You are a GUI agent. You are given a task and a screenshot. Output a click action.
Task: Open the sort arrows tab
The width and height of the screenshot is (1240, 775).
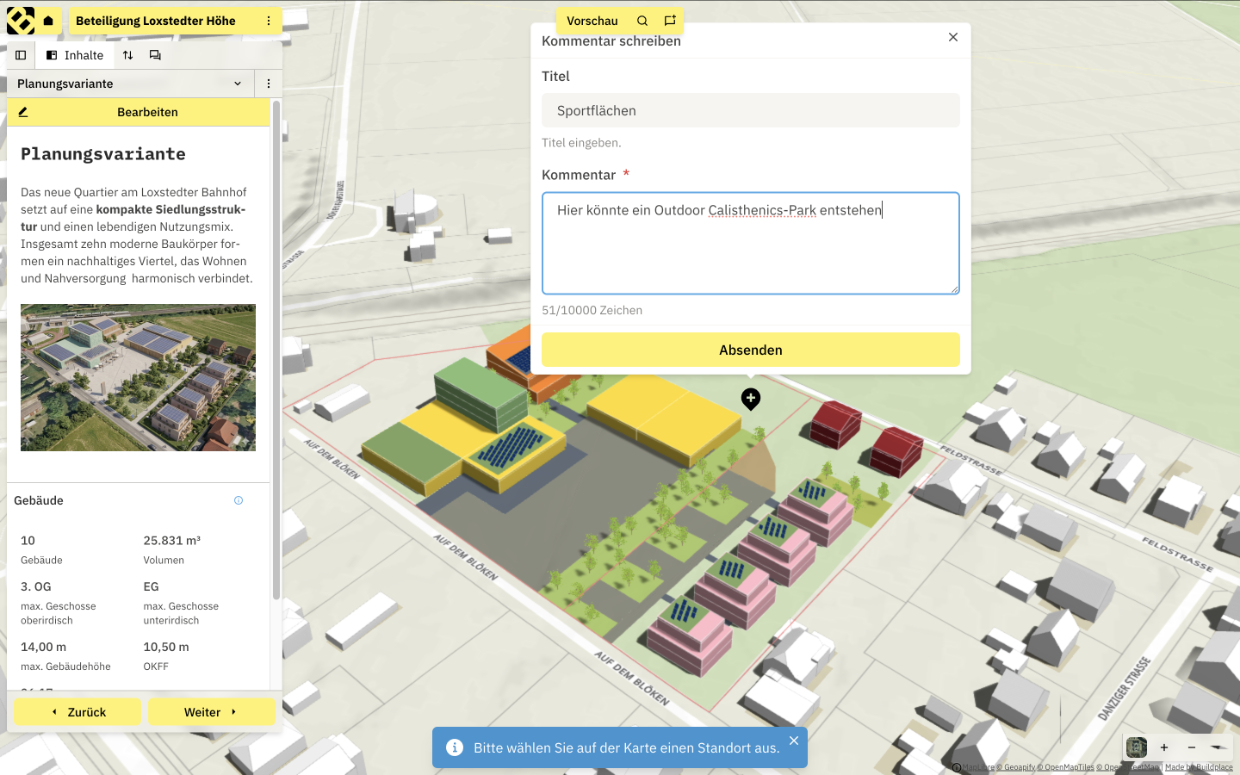128,55
